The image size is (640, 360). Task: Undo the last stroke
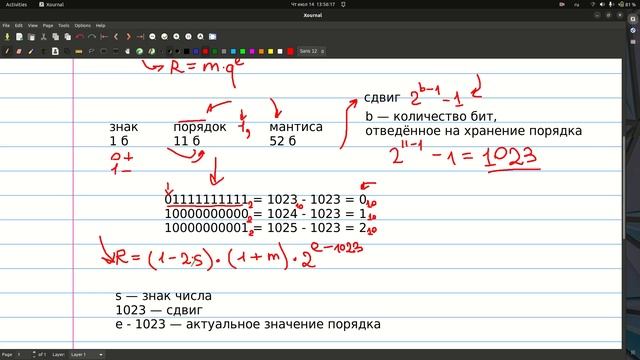80,37
